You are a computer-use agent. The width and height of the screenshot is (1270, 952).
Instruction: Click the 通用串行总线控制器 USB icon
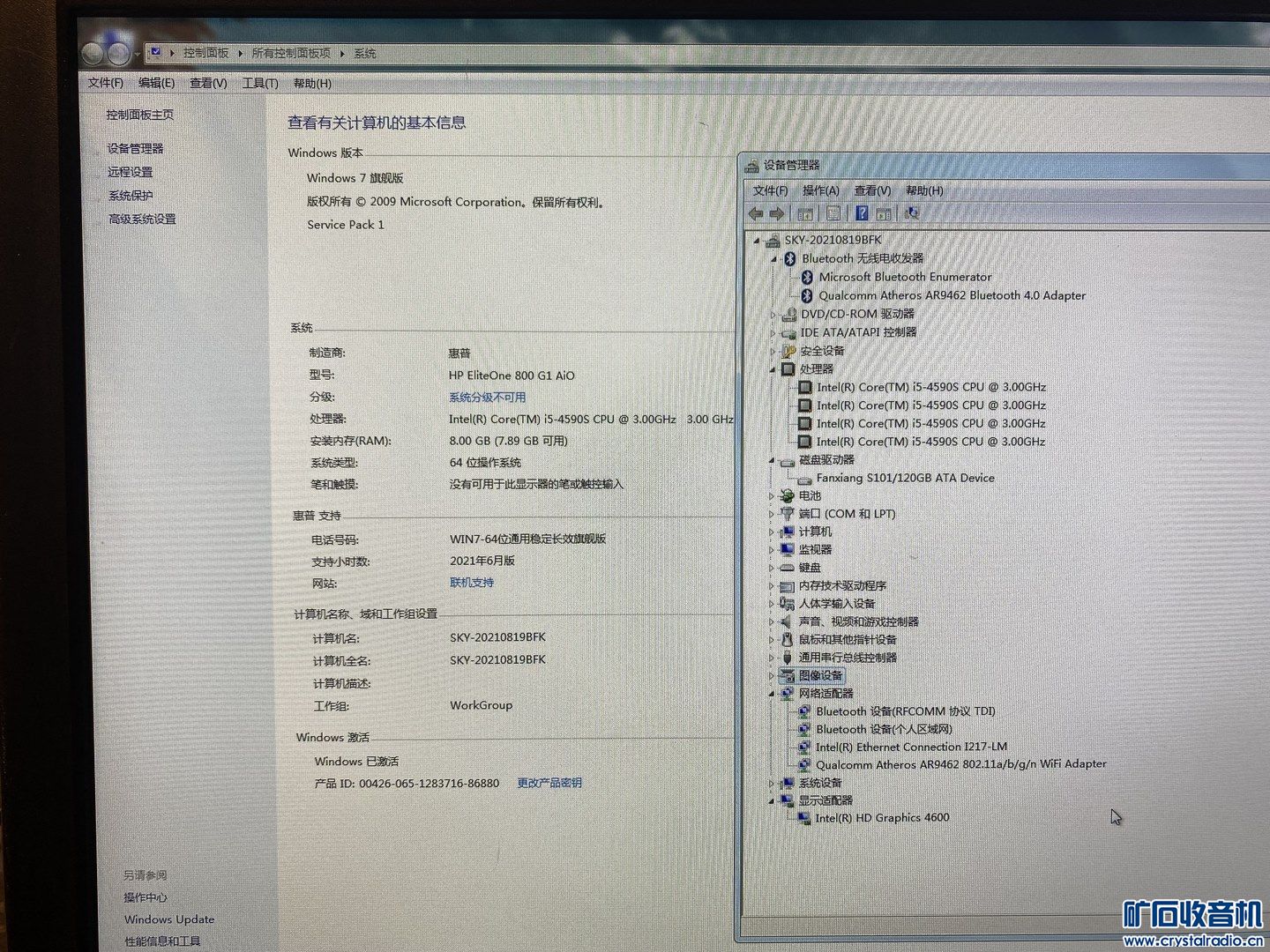point(787,658)
